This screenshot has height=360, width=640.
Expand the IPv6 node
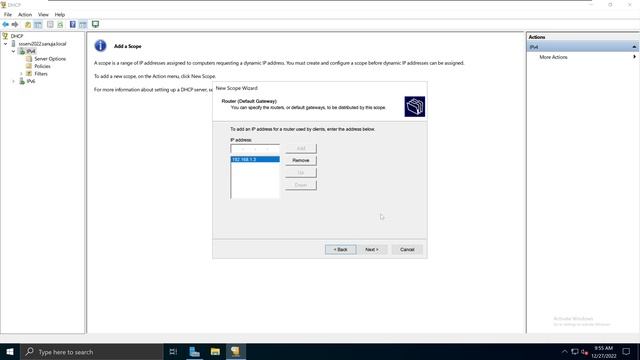coord(13,81)
